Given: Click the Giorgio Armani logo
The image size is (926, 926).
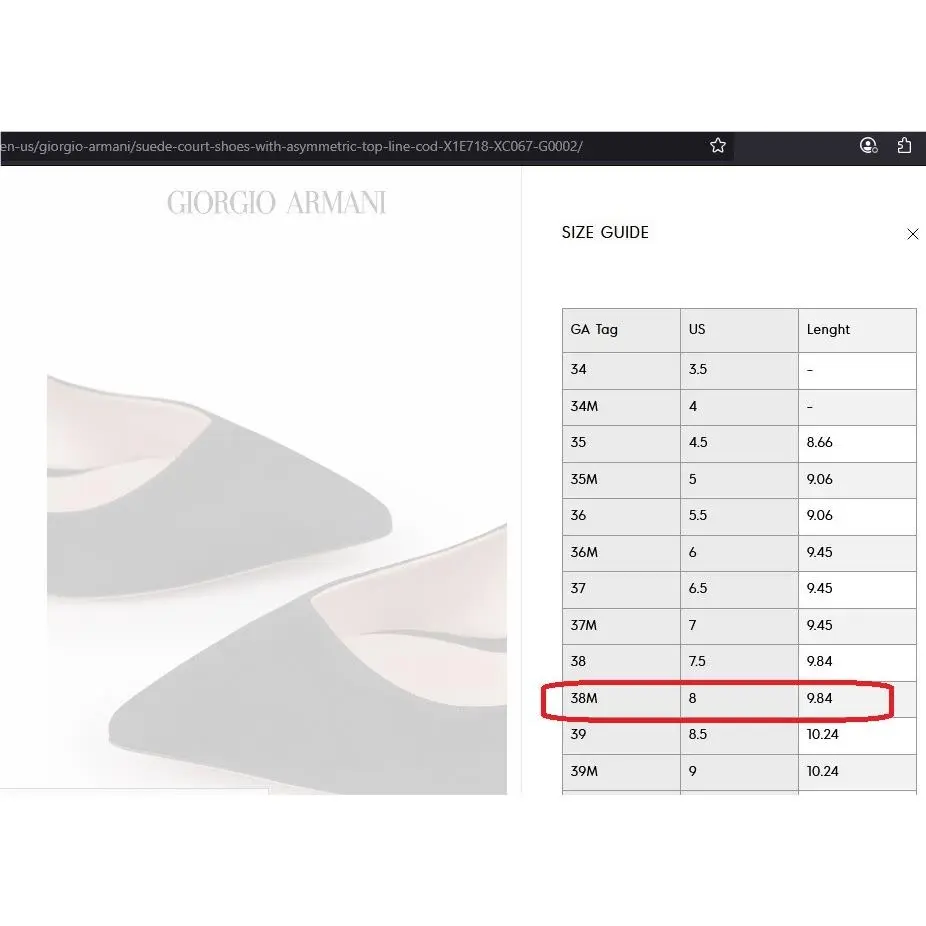Looking at the screenshot, I should (x=276, y=202).
